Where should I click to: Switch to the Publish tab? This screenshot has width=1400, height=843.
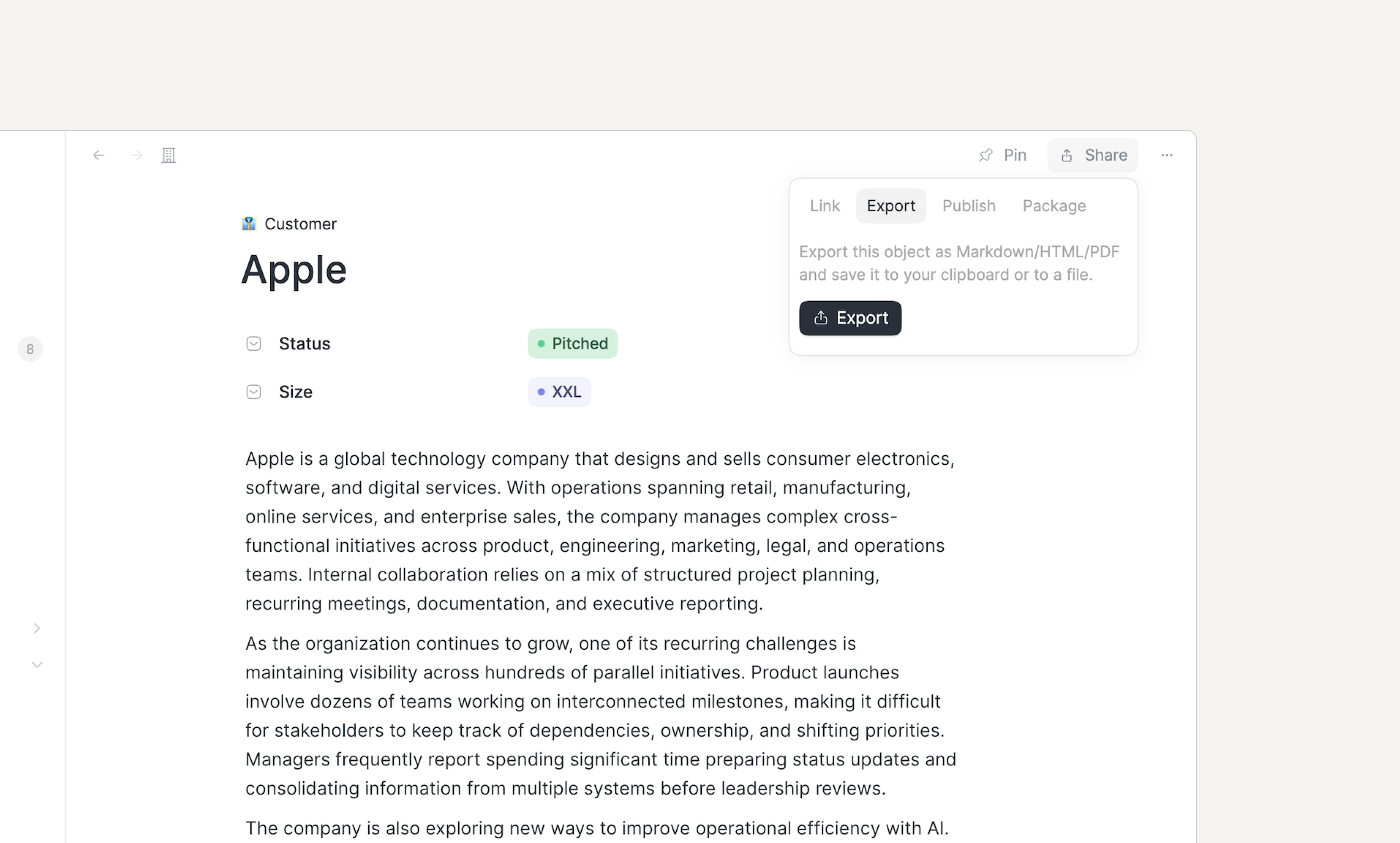tap(969, 206)
